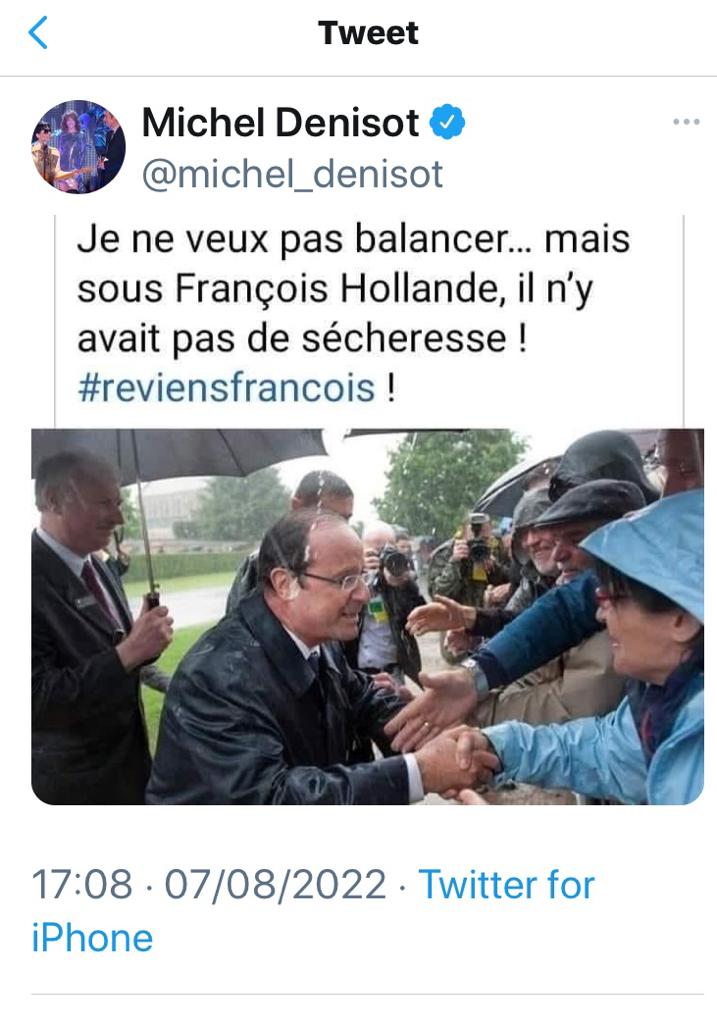Open photo at the photographer's camera

394,561
